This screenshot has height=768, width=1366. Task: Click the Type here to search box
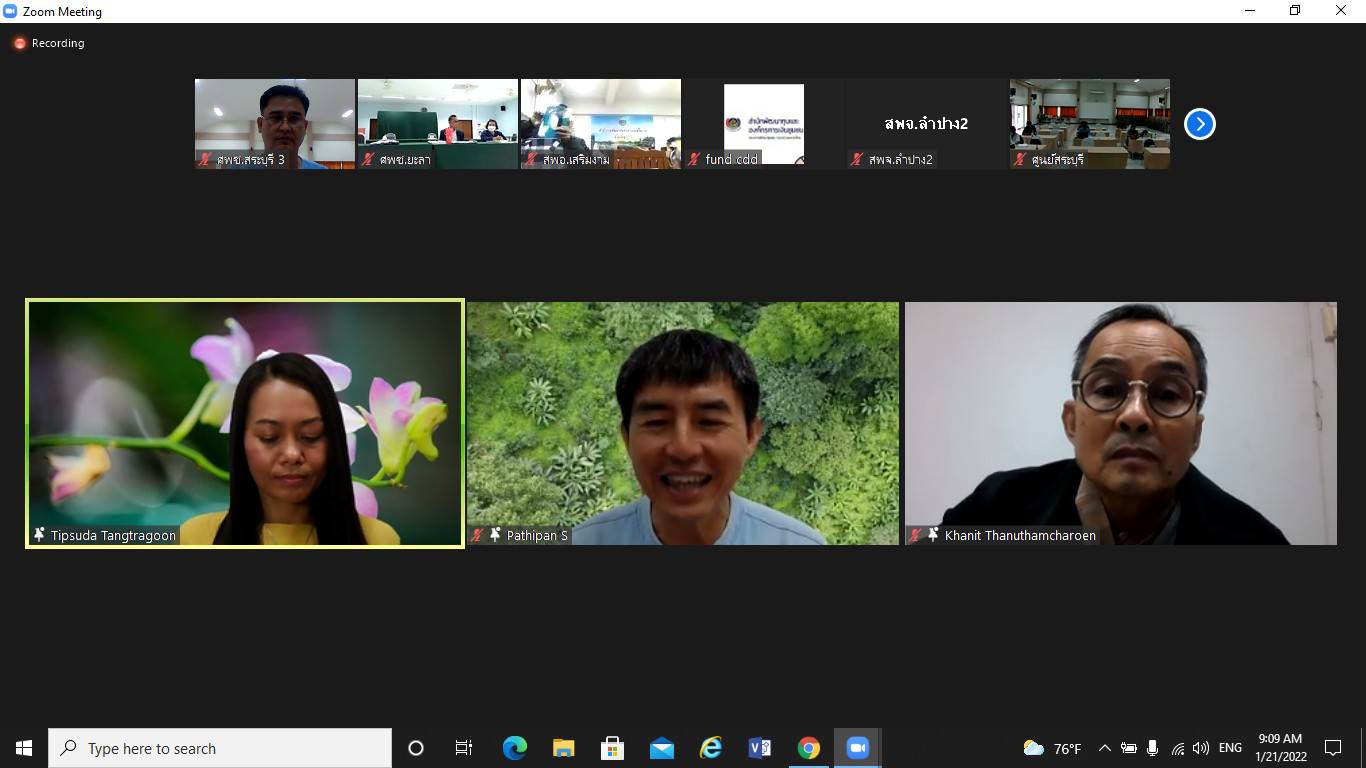(220, 748)
